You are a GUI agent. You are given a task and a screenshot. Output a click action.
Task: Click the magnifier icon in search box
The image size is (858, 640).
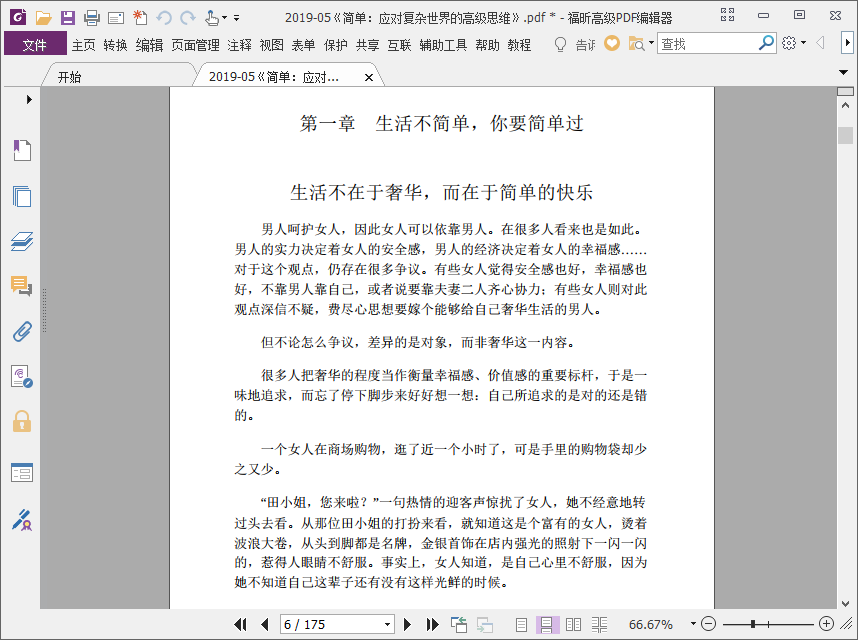766,43
